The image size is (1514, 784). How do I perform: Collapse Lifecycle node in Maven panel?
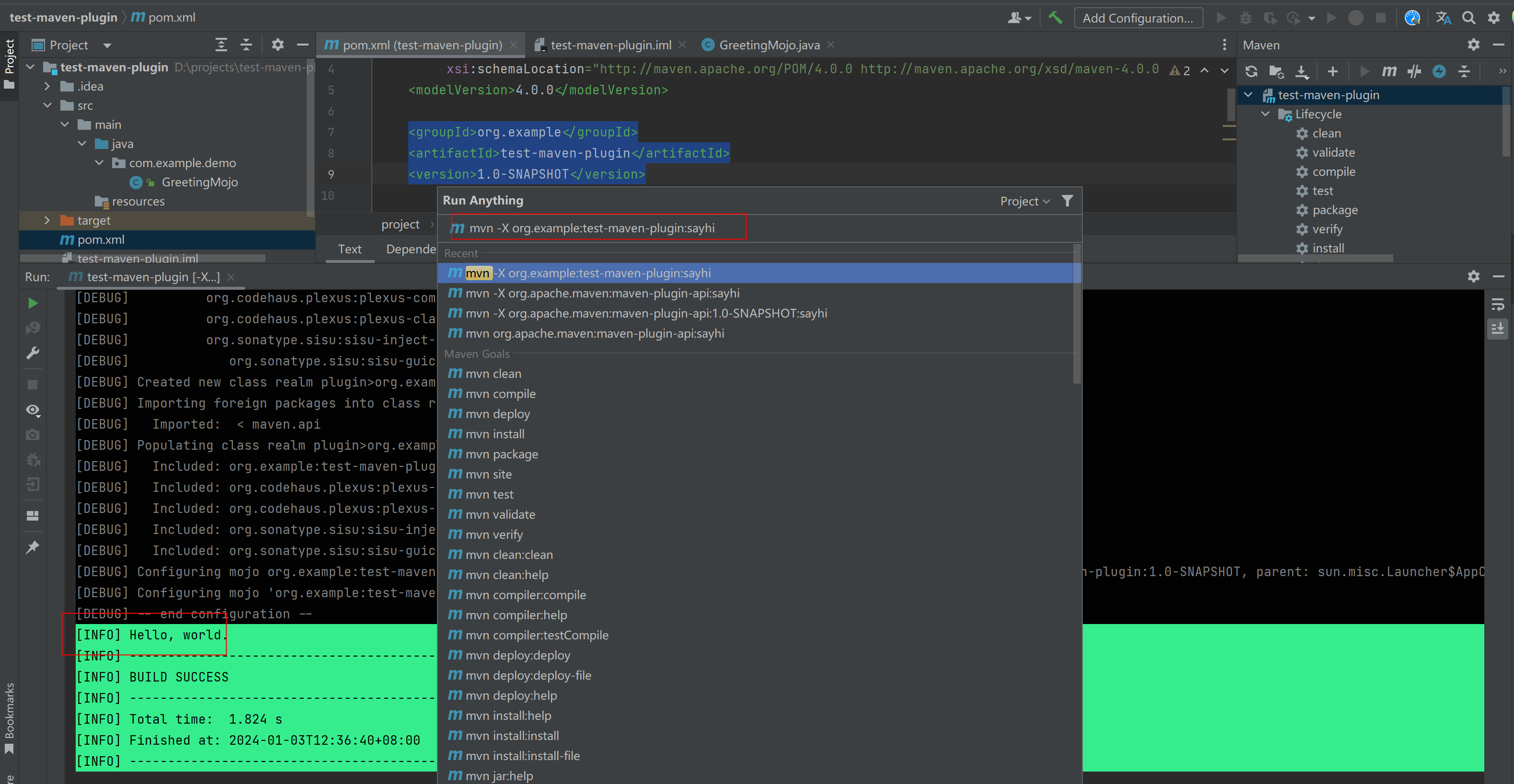[x=1265, y=114]
